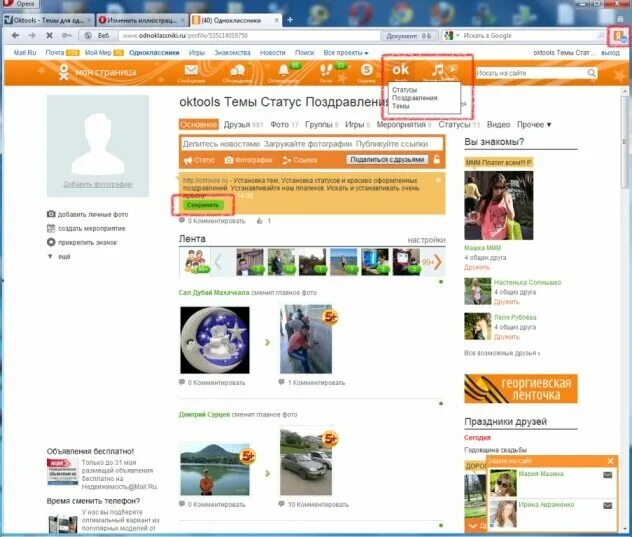Open the ratings icon with number 5
632x537 pixels.
click(366, 70)
